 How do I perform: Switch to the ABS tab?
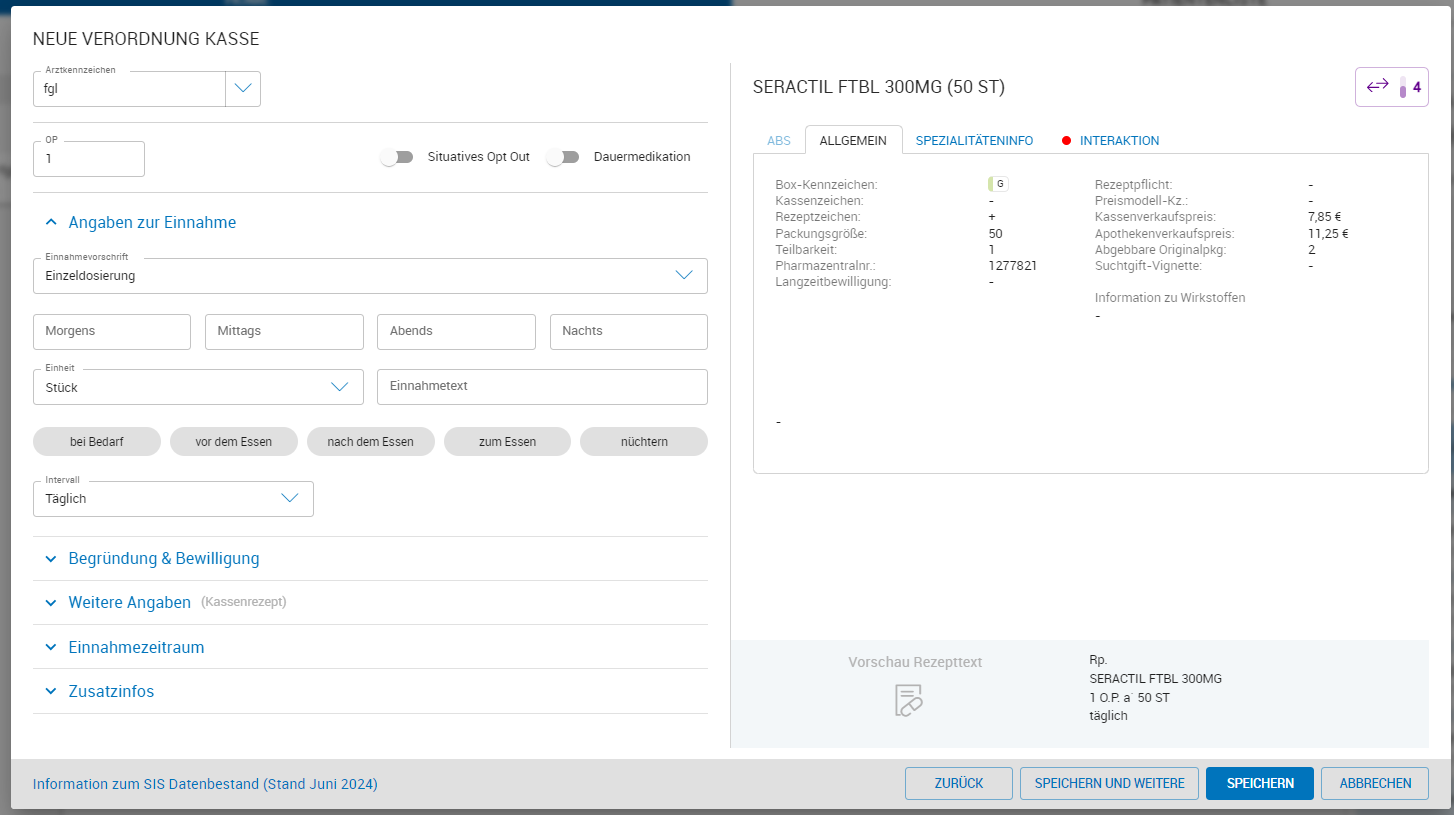pos(779,141)
